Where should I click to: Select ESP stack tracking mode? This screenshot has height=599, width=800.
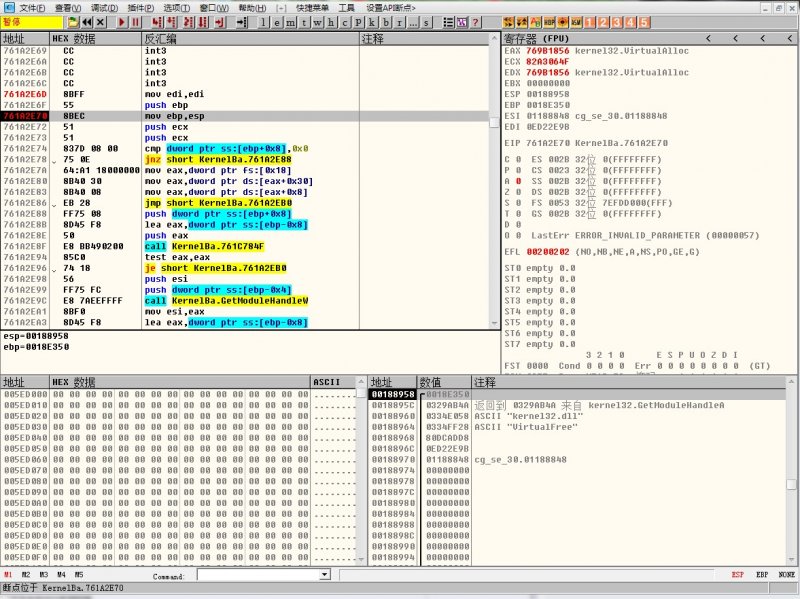pyautogui.click(x=738, y=575)
